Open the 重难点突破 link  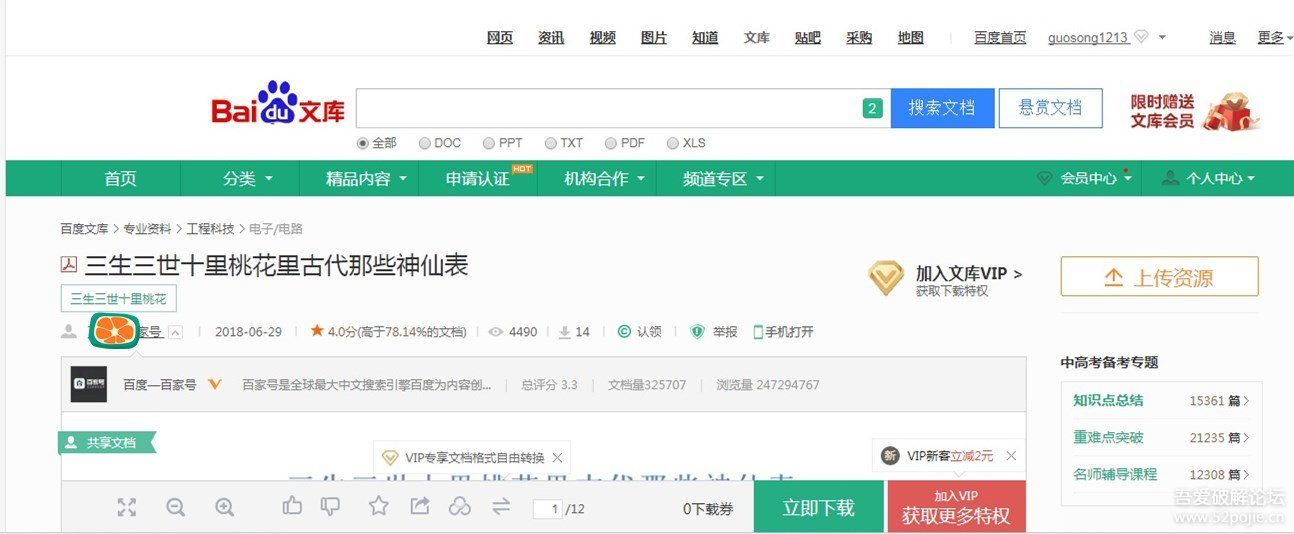1108,437
